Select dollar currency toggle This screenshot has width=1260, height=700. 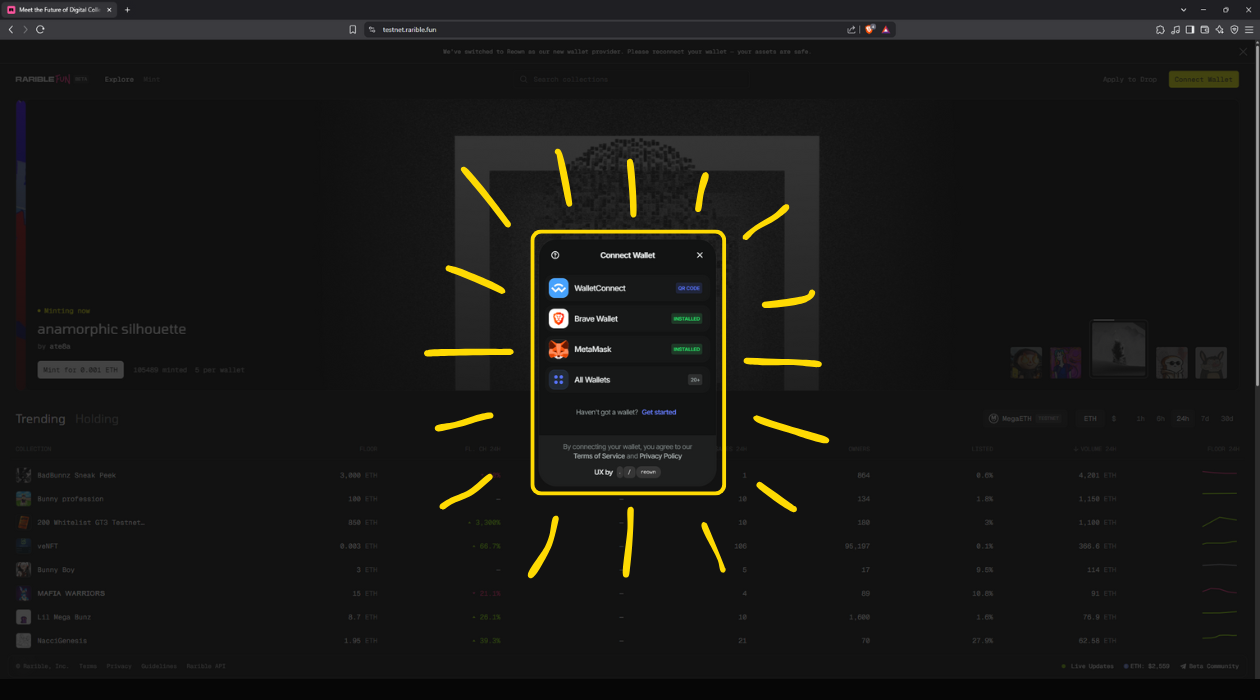[x=1113, y=418]
